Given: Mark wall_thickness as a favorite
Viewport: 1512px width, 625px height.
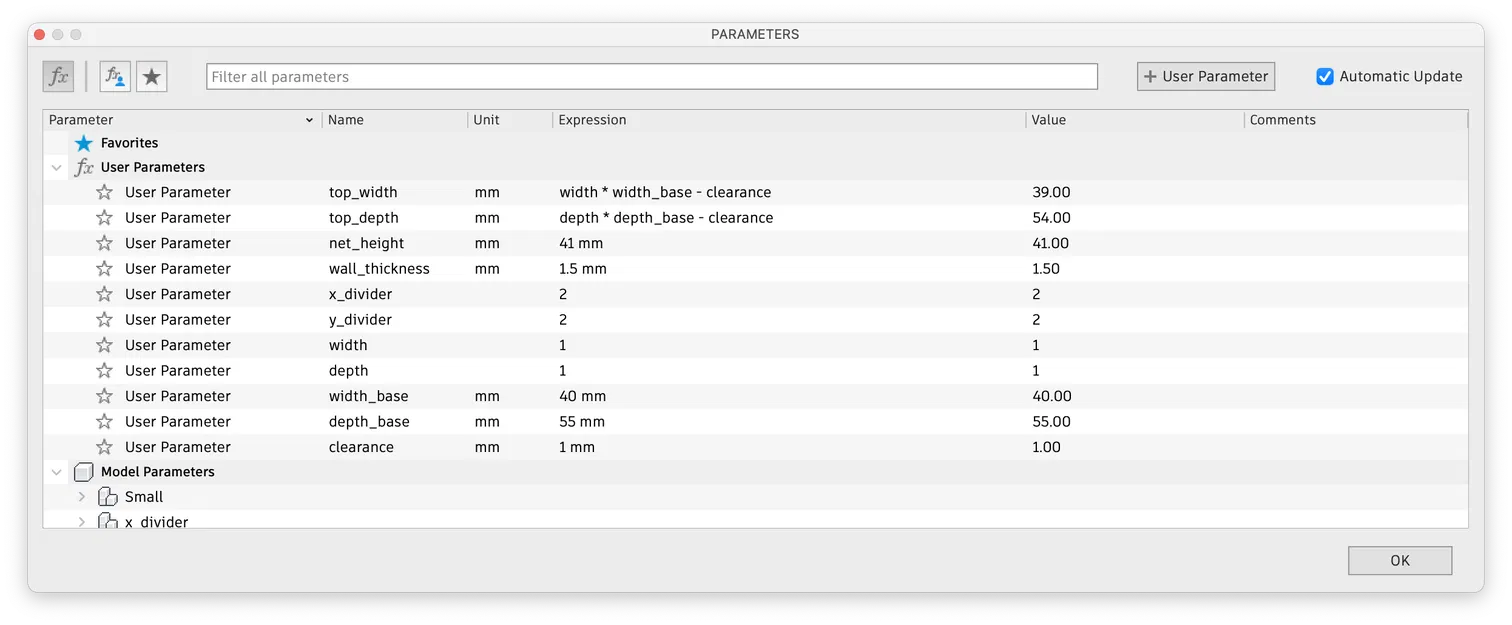Looking at the screenshot, I should (104, 269).
